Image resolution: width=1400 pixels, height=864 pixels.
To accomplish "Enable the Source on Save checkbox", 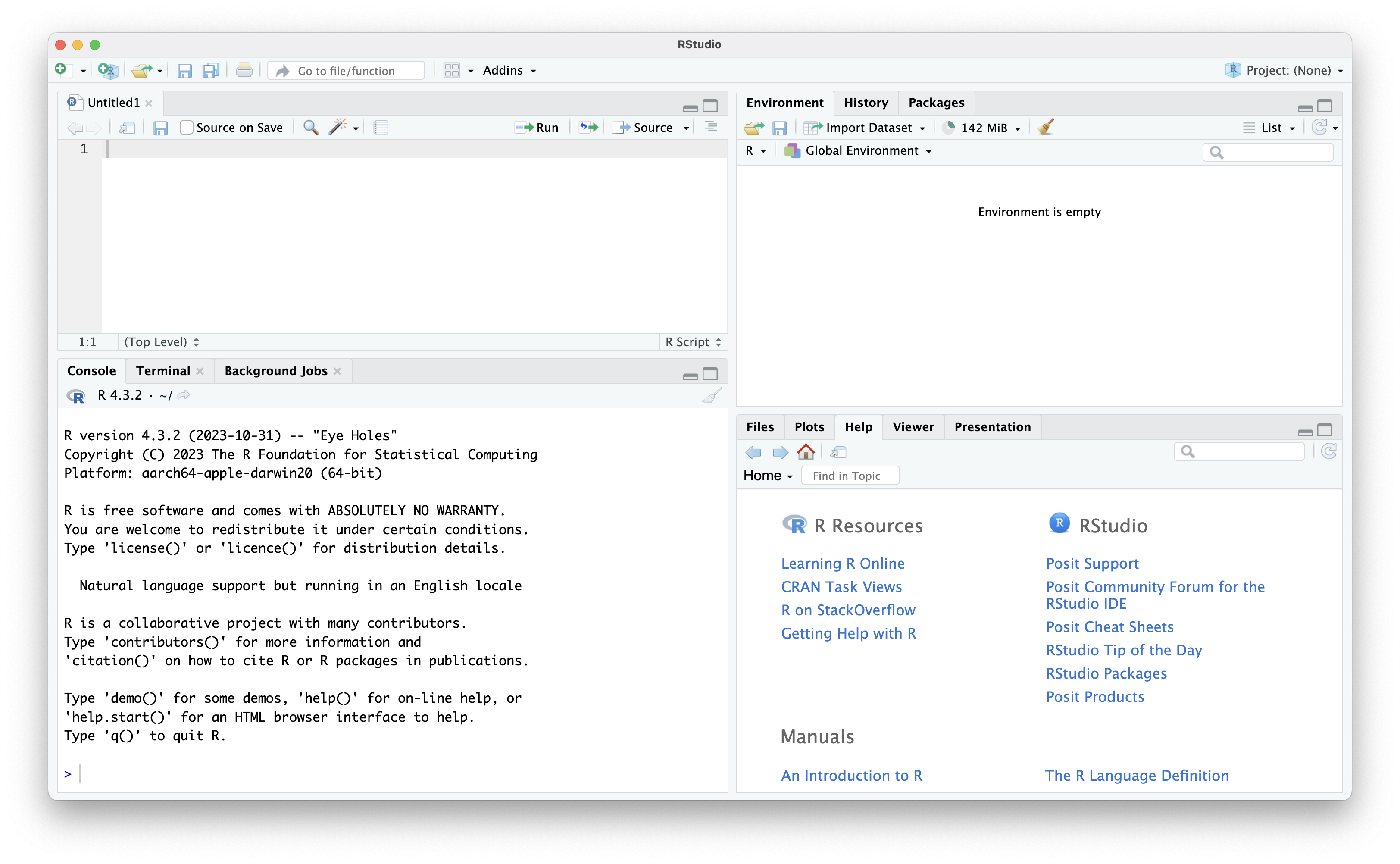I will [186, 128].
